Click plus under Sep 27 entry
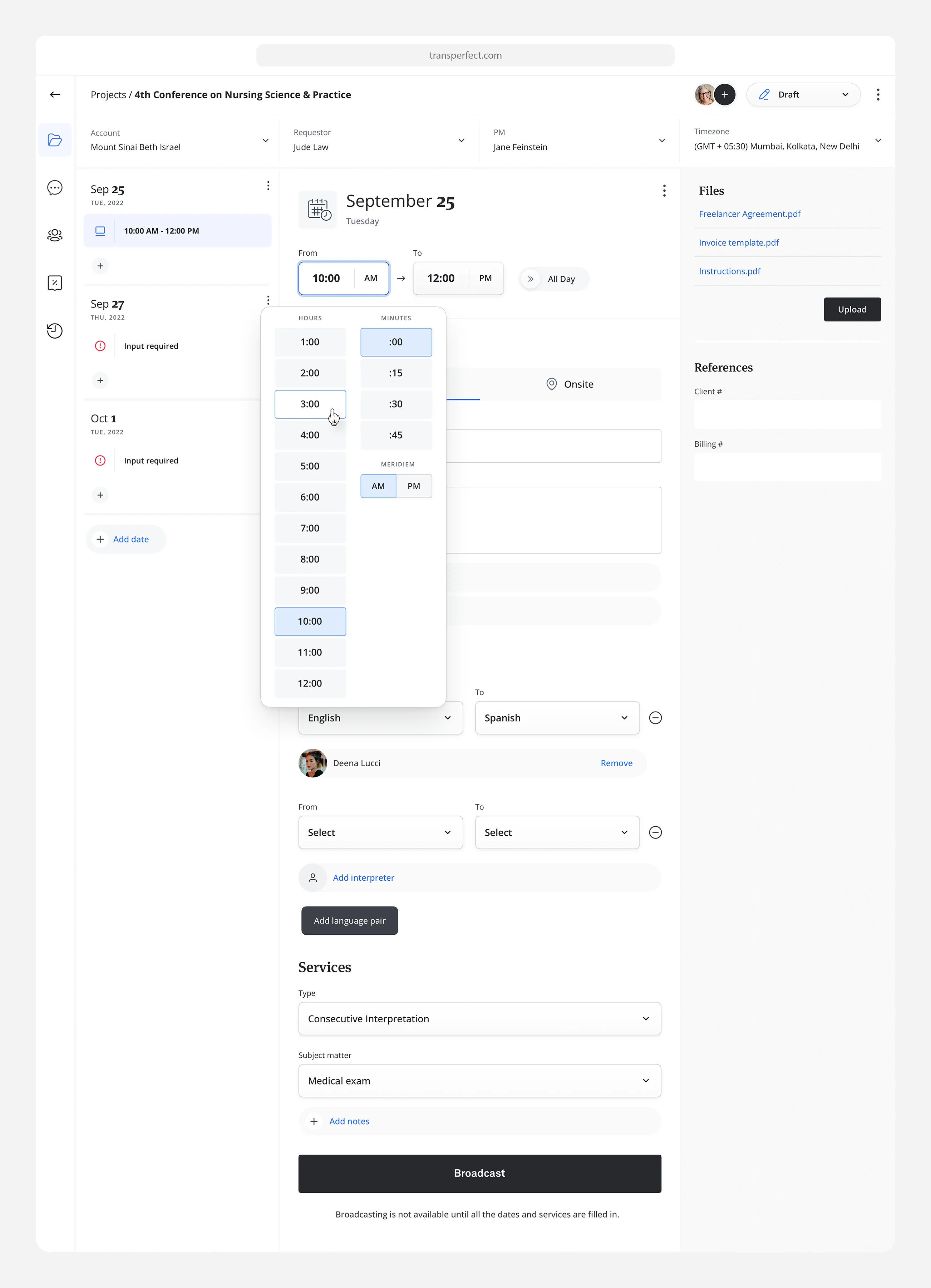Viewport: 931px width, 1288px height. point(100,380)
